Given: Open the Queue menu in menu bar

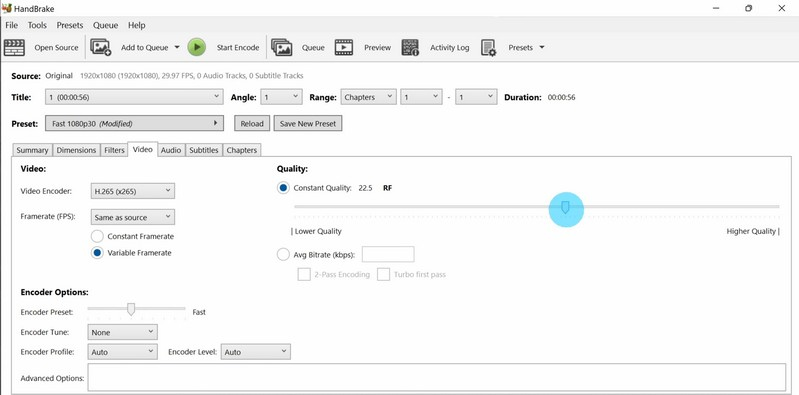Looking at the screenshot, I should tap(105, 25).
